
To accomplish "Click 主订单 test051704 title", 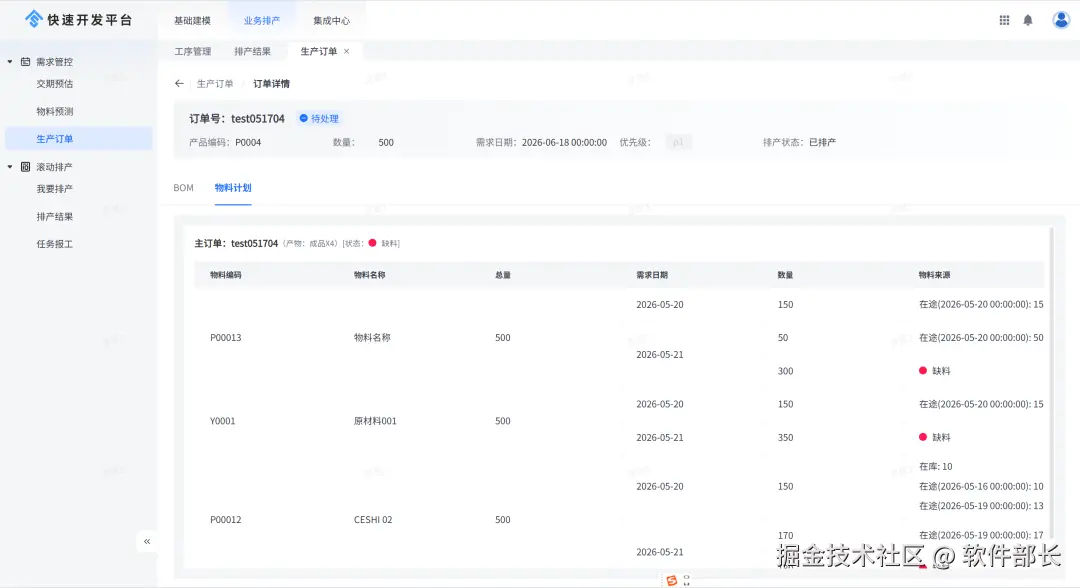I will [x=236, y=243].
